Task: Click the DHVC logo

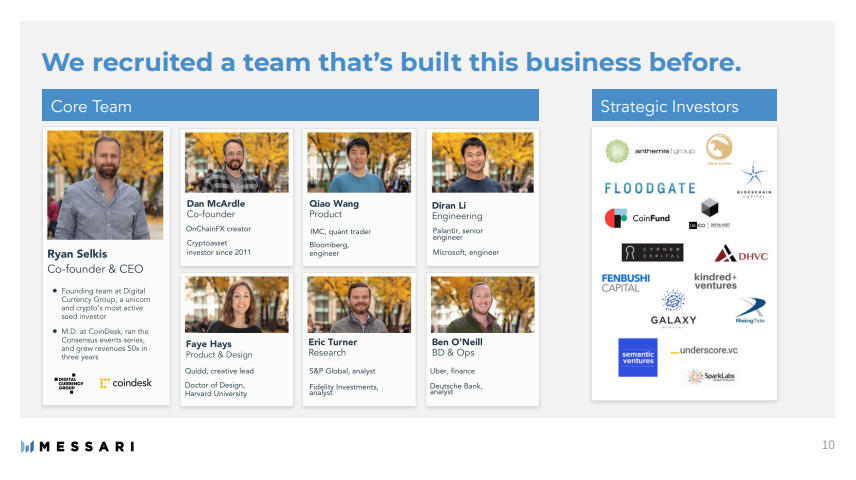Action: click(741, 254)
